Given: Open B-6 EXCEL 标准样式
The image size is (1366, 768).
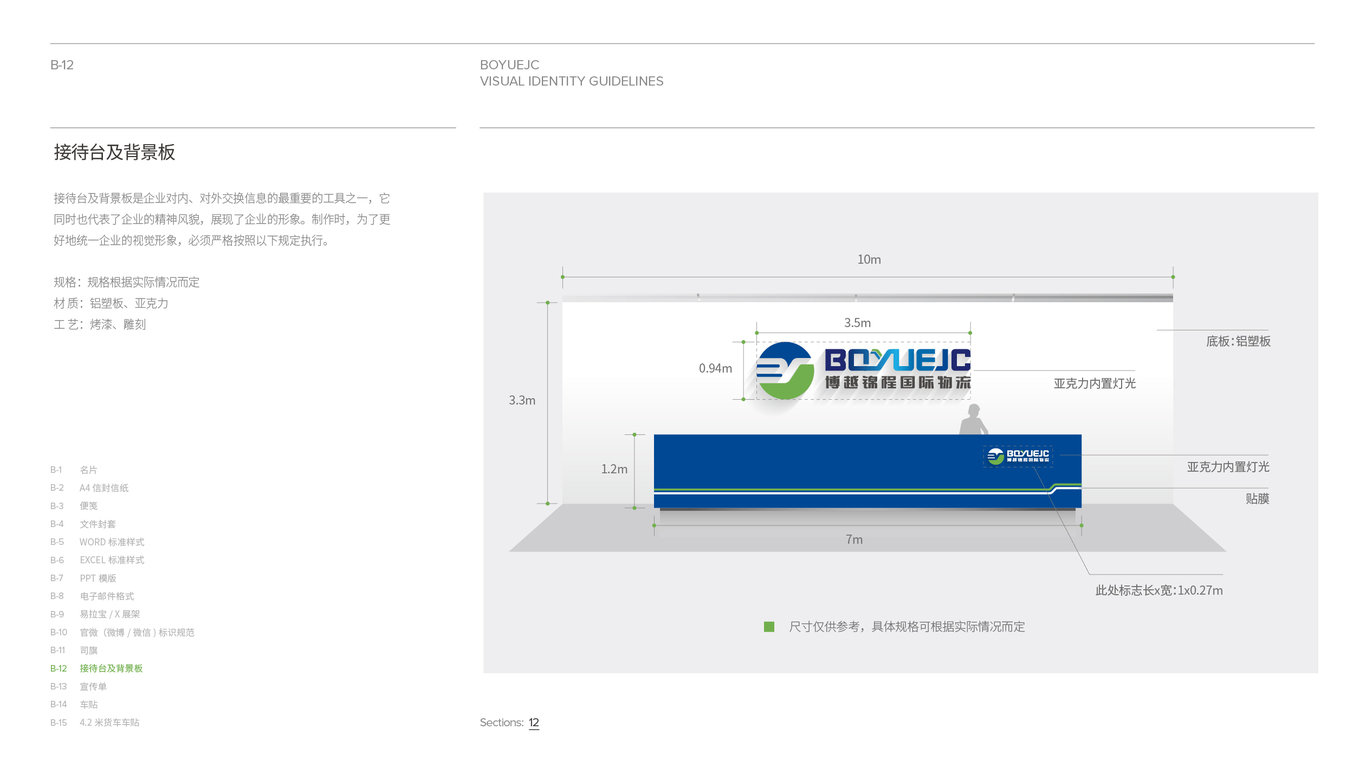Looking at the screenshot, I should pyautogui.click(x=97, y=560).
